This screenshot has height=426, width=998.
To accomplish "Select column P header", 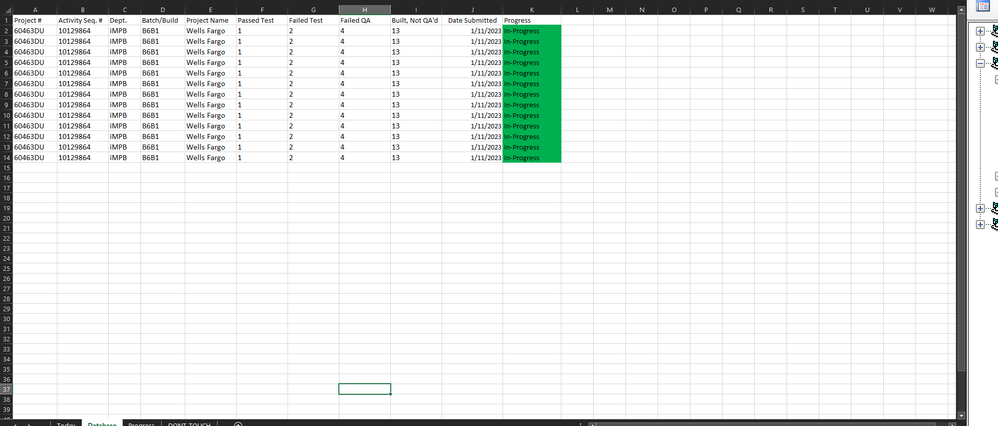I will pyautogui.click(x=706, y=10).
